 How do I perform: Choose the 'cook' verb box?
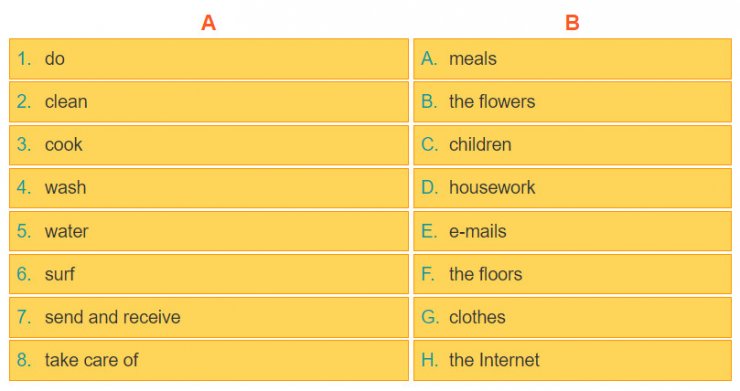(x=209, y=144)
